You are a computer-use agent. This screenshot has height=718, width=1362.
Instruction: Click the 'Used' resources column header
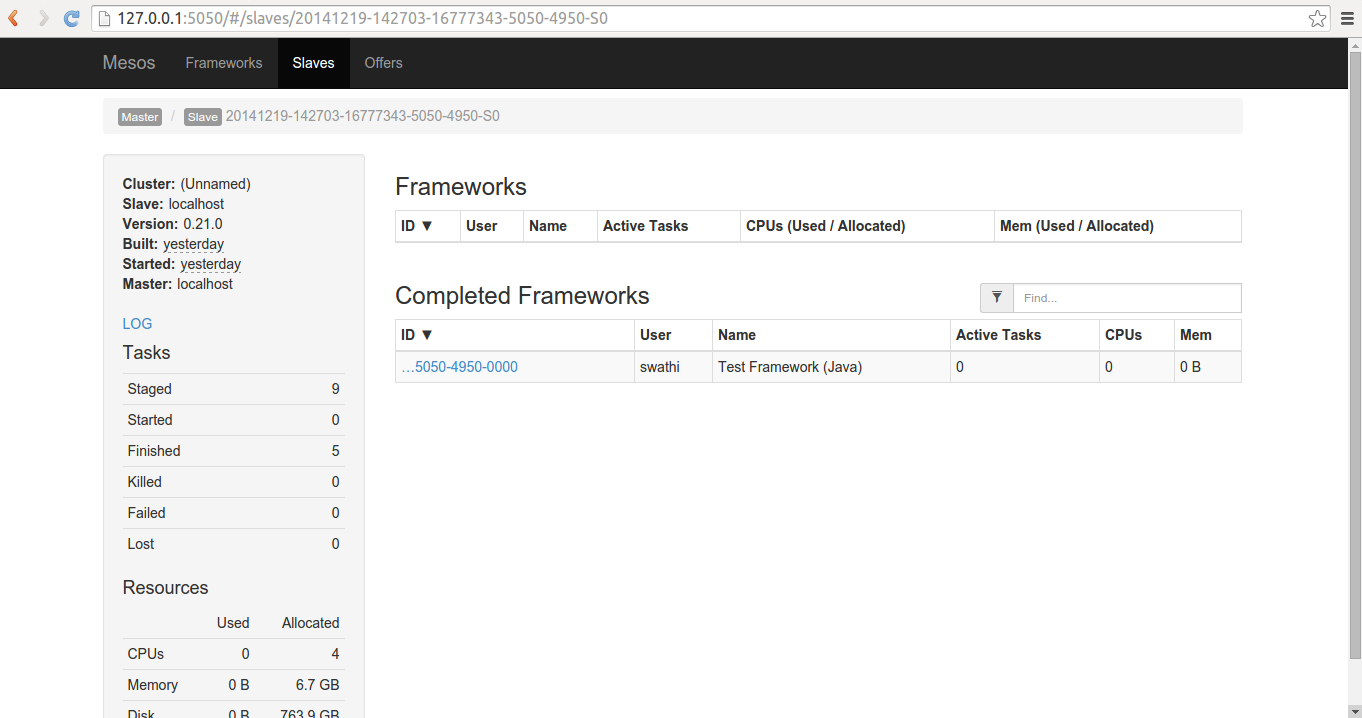pyautogui.click(x=233, y=623)
